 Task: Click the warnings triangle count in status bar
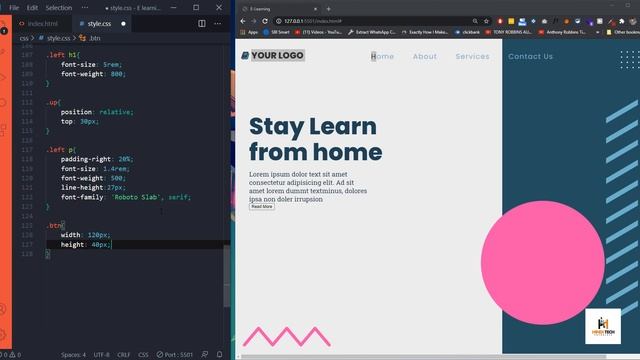click(15, 355)
